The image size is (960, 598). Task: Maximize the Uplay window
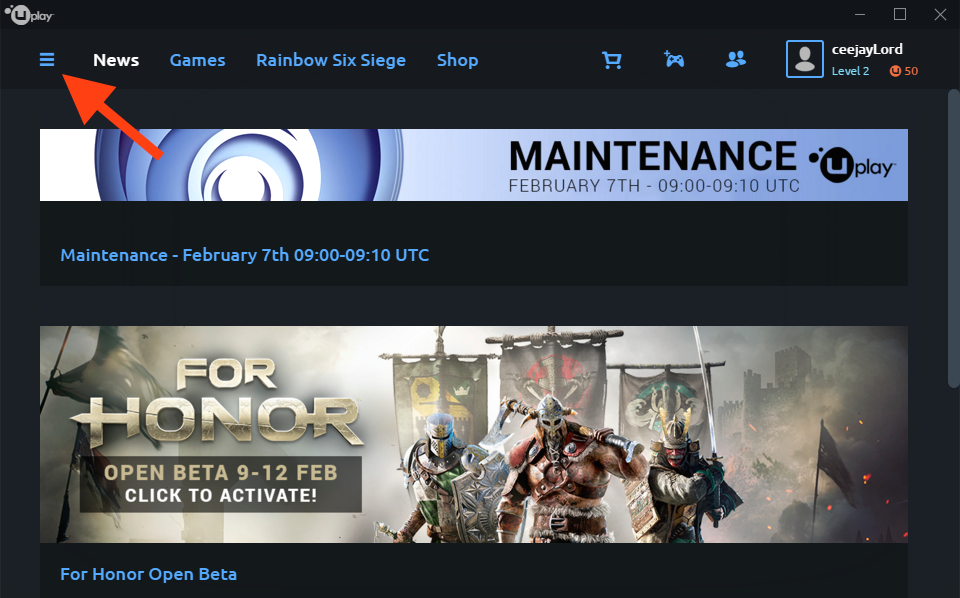pos(900,14)
